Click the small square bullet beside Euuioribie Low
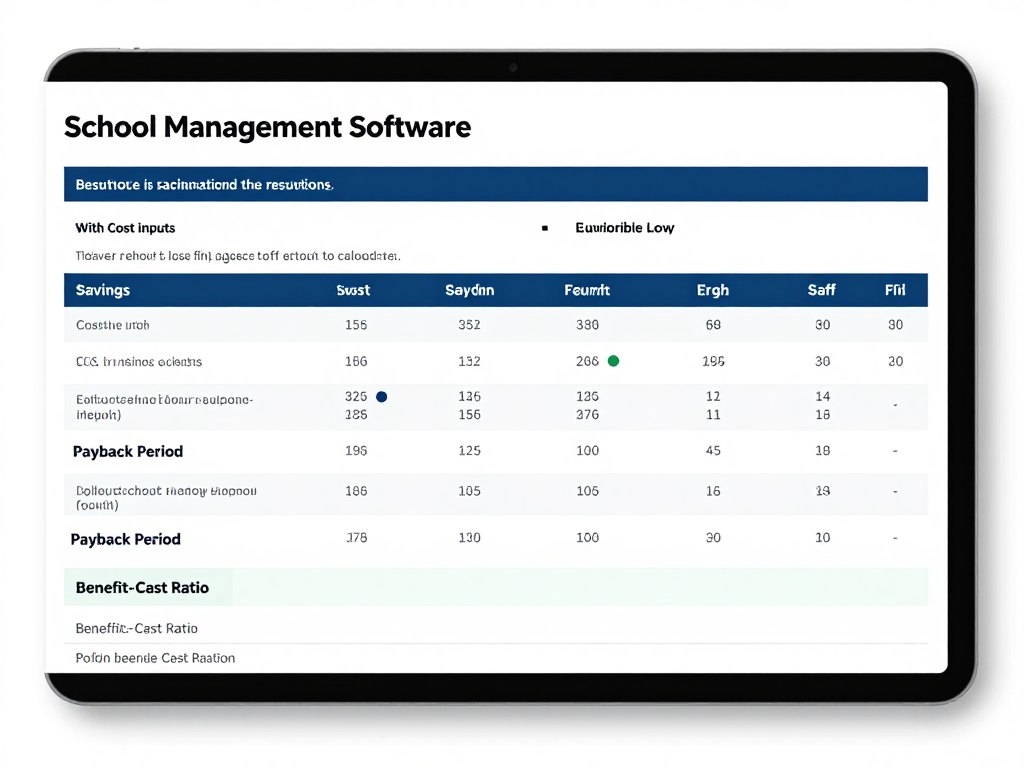 [545, 228]
